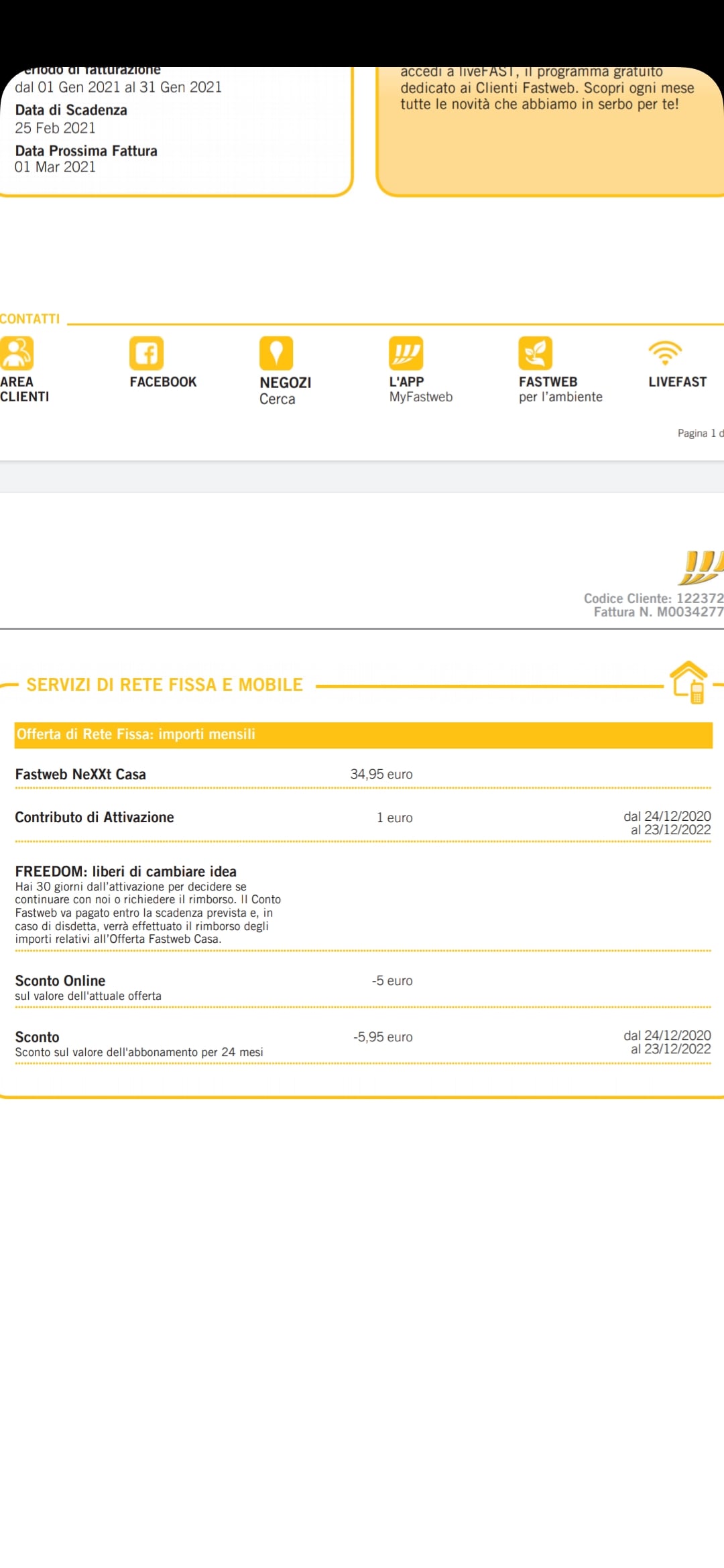Viewport: 724px width, 1568px height.
Task: Open the MyFastweb app icon
Action: pyautogui.click(x=406, y=353)
